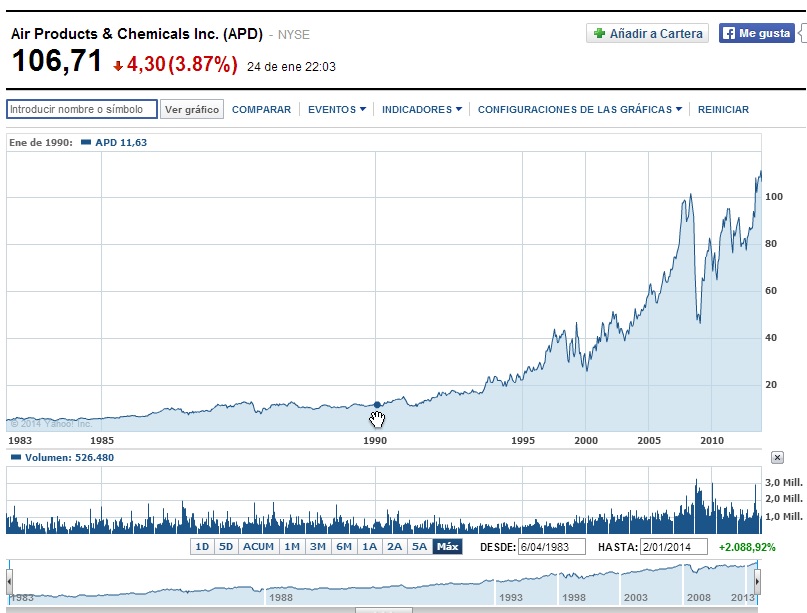
Task: Click the green plus icon in Añadir a Cartera
Action: 599,33
